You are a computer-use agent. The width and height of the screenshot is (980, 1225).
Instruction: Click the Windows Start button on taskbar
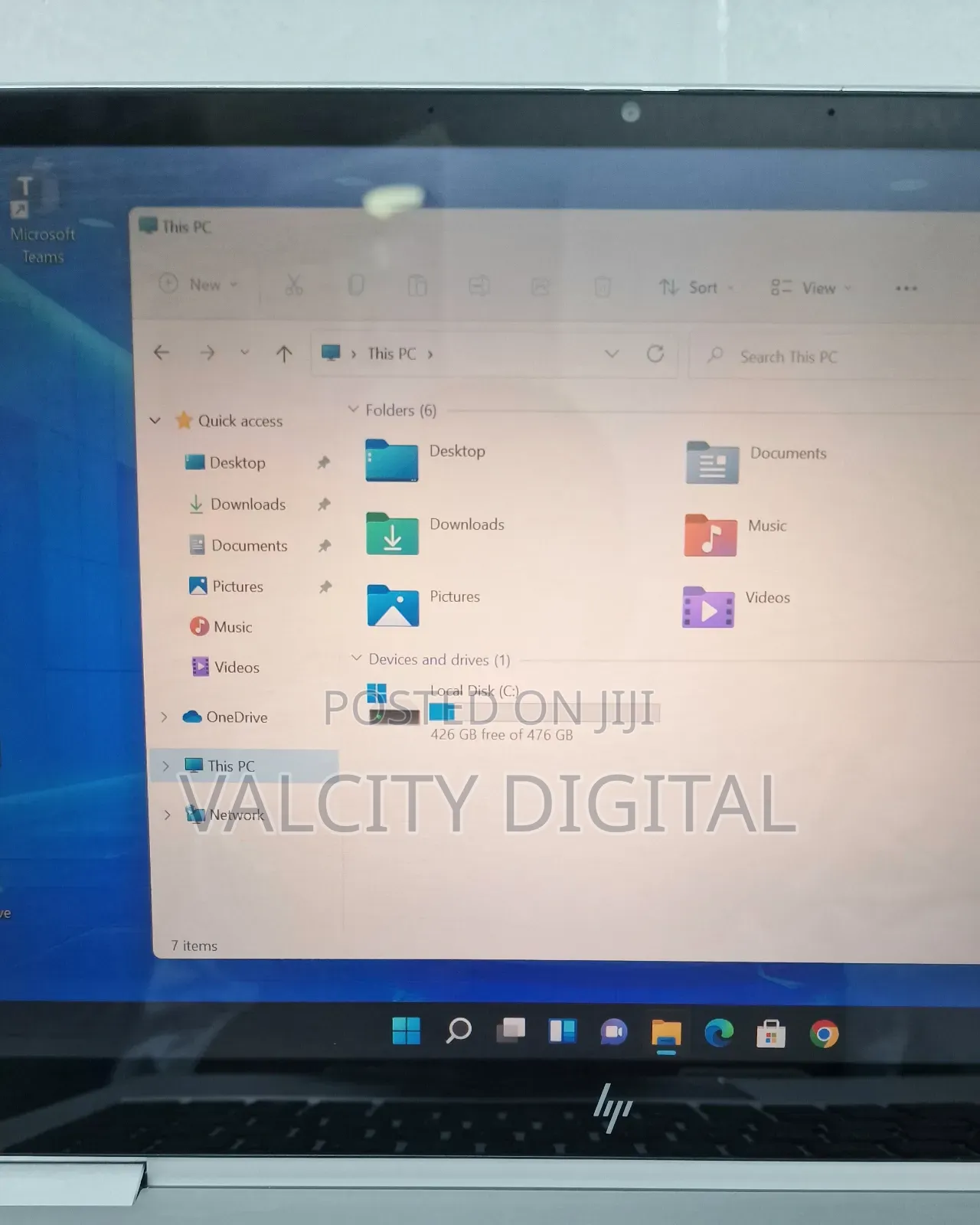click(x=406, y=1031)
